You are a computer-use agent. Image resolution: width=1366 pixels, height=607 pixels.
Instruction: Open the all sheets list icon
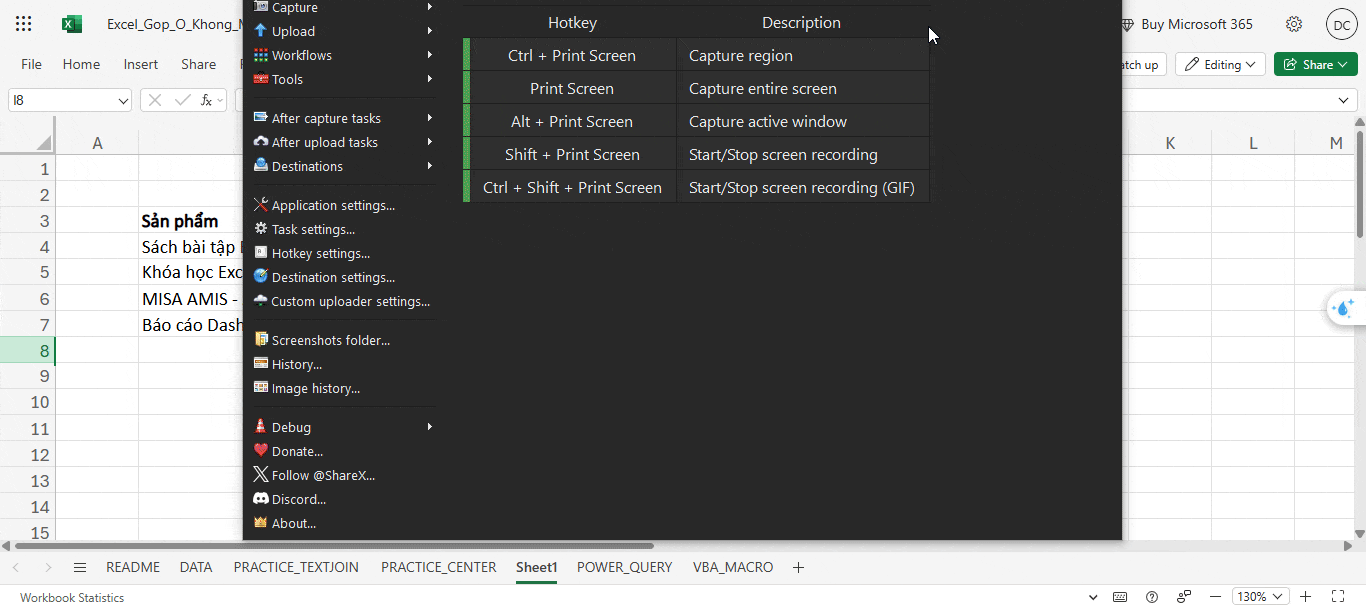click(x=80, y=567)
